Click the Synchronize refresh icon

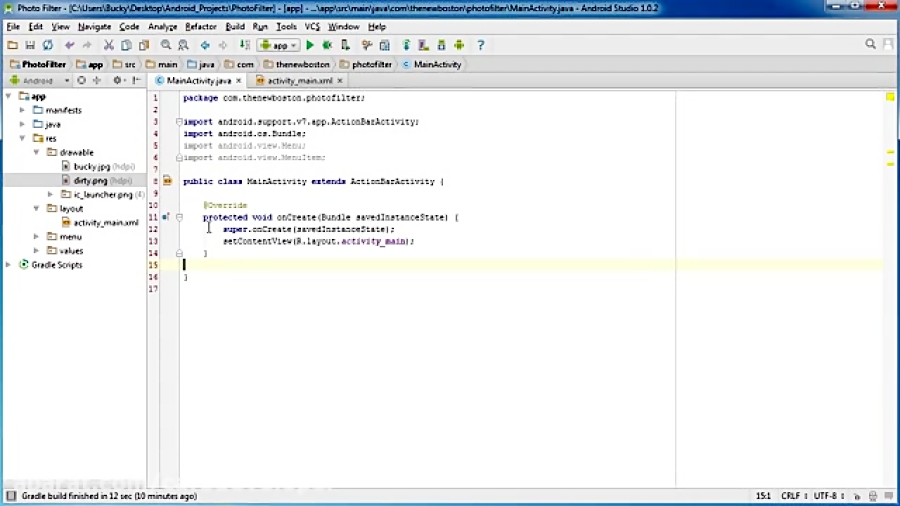(x=49, y=45)
